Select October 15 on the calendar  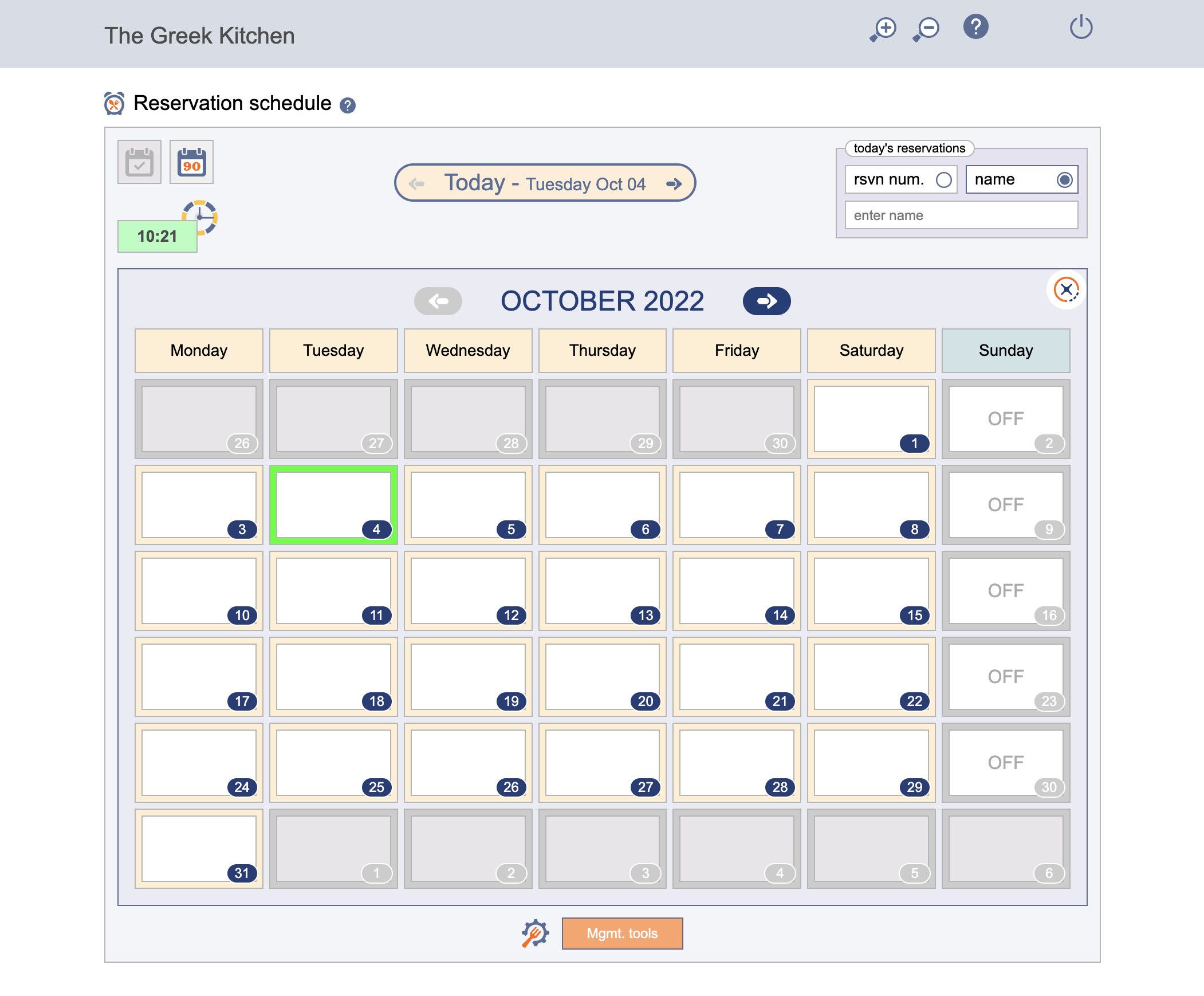(x=871, y=591)
